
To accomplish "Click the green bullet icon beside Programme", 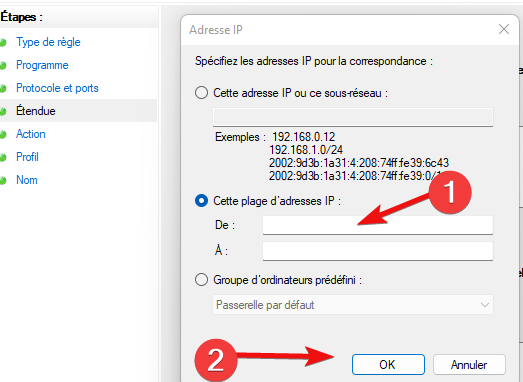I will (3, 66).
